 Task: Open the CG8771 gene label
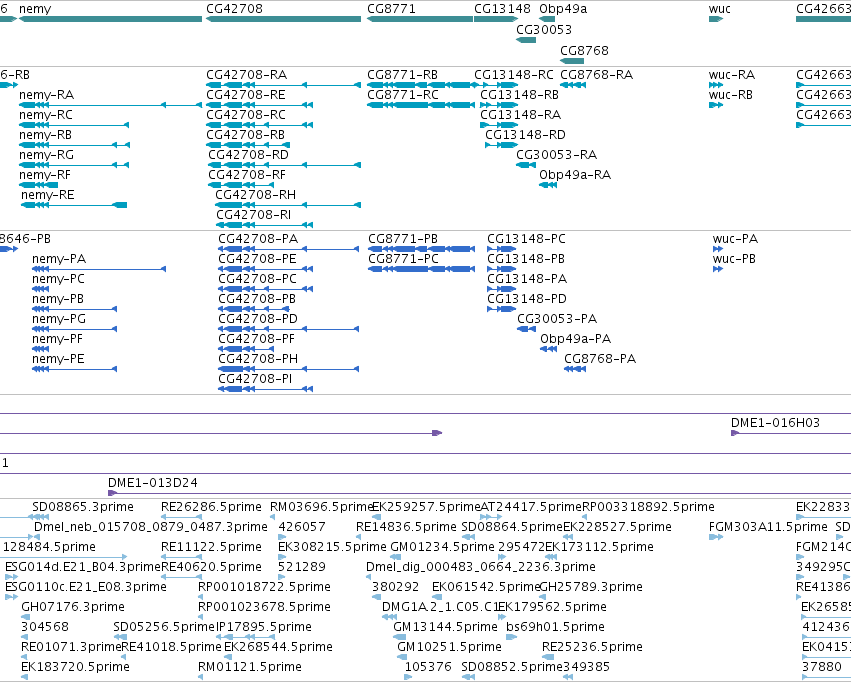click(391, 9)
